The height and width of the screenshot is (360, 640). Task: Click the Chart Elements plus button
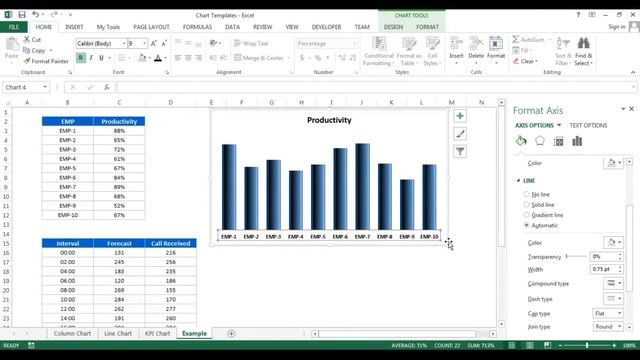click(x=460, y=116)
